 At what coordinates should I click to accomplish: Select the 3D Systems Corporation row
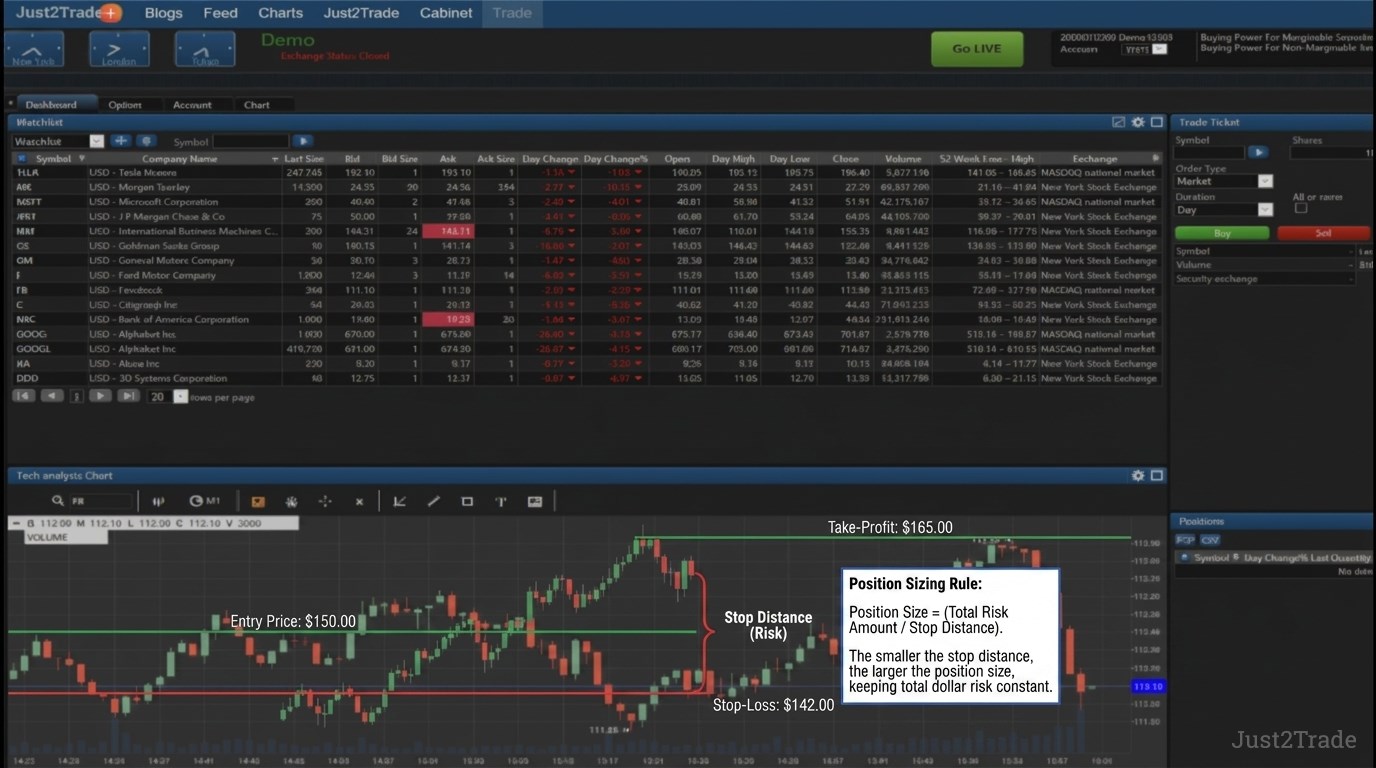[x=586, y=378]
